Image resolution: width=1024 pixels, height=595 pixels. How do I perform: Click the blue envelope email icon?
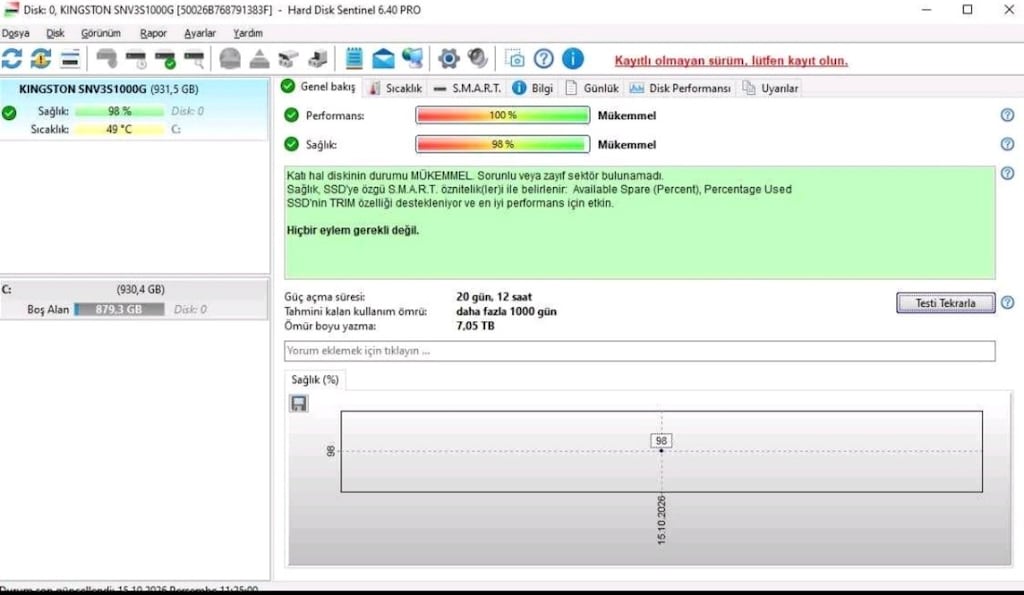[383, 59]
